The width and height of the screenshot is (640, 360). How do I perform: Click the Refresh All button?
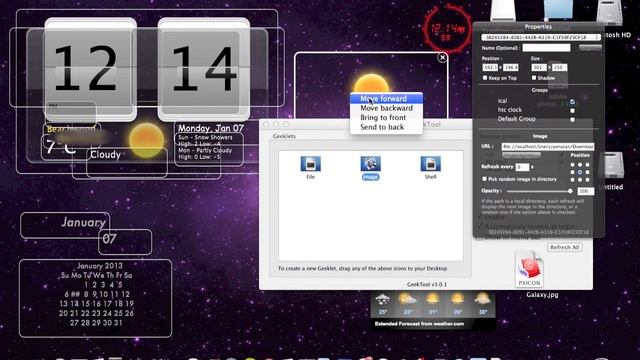(x=564, y=247)
